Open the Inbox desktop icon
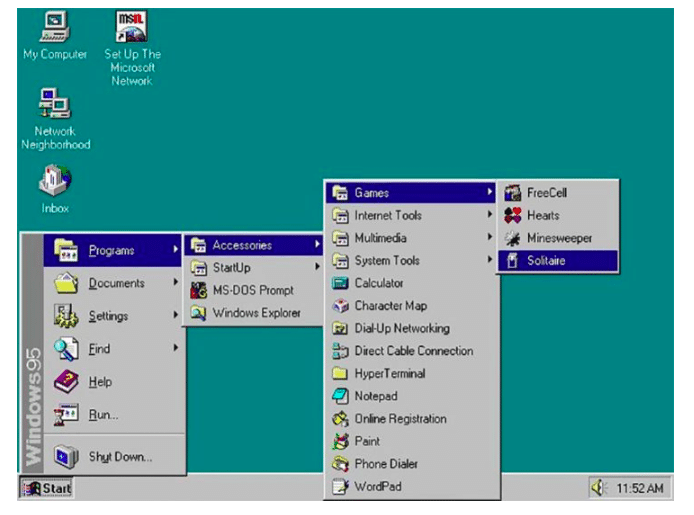Image resolution: width=694 pixels, height=515 pixels. 55,182
